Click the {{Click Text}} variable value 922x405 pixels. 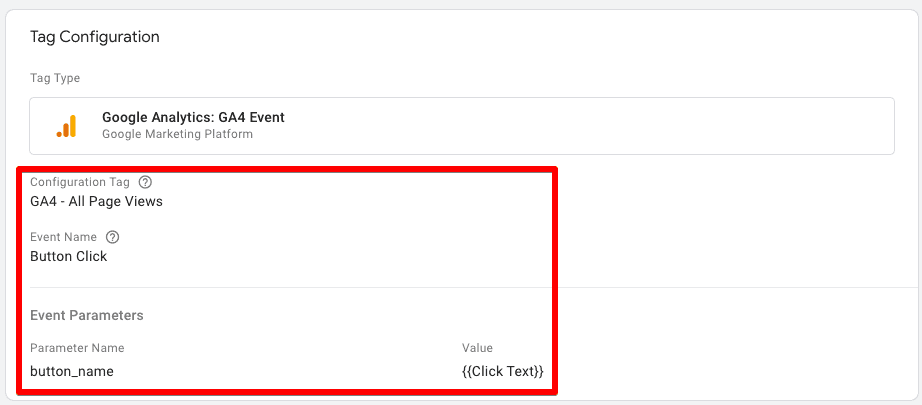[x=503, y=371]
